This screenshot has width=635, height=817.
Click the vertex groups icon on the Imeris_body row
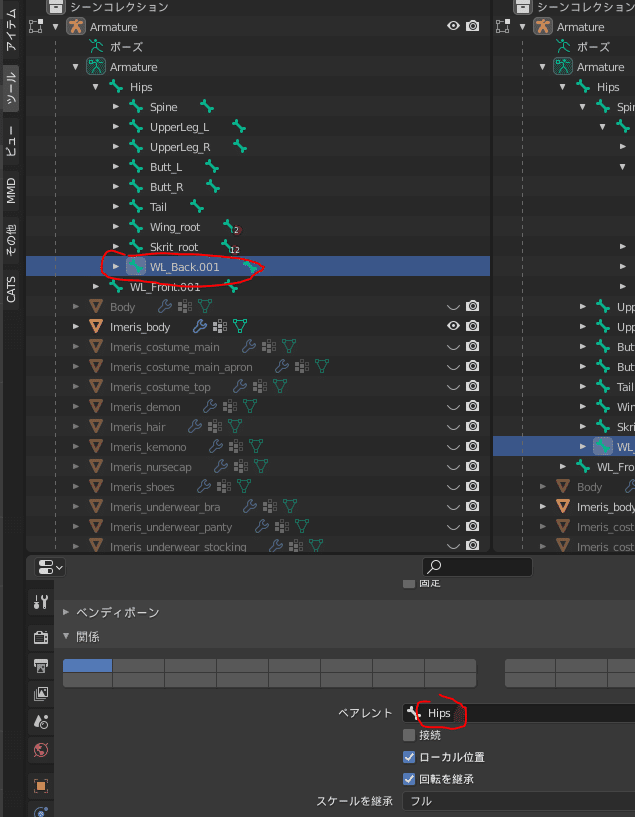coord(220,327)
